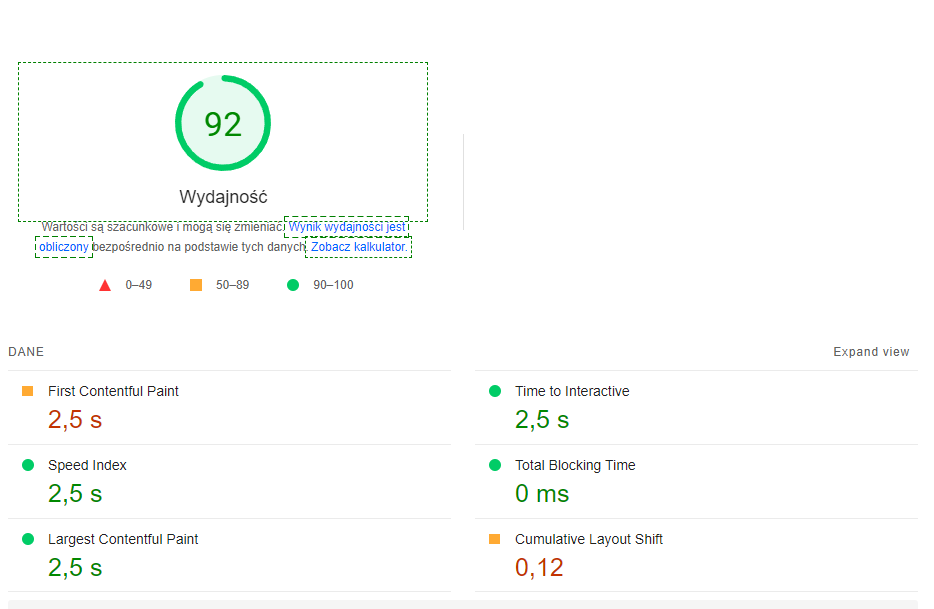The height and width of the screenshot is (609, 934).
Task: Click the performance score gauge showing 92
Action: pyautogui.click(x=223, y=124)
